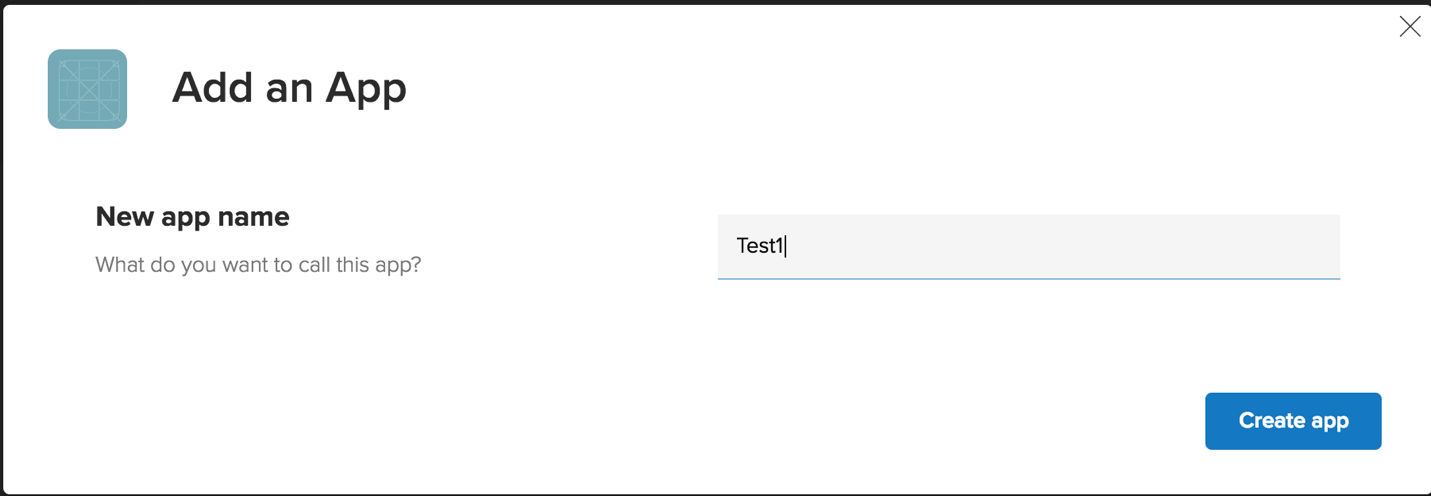
Task: Hit the X in the dialog corner
Action: point(1409,27)
